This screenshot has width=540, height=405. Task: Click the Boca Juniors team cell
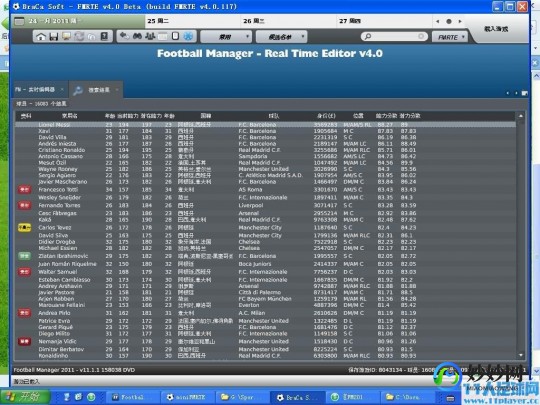pyautogui.click(x=255, y=264)
